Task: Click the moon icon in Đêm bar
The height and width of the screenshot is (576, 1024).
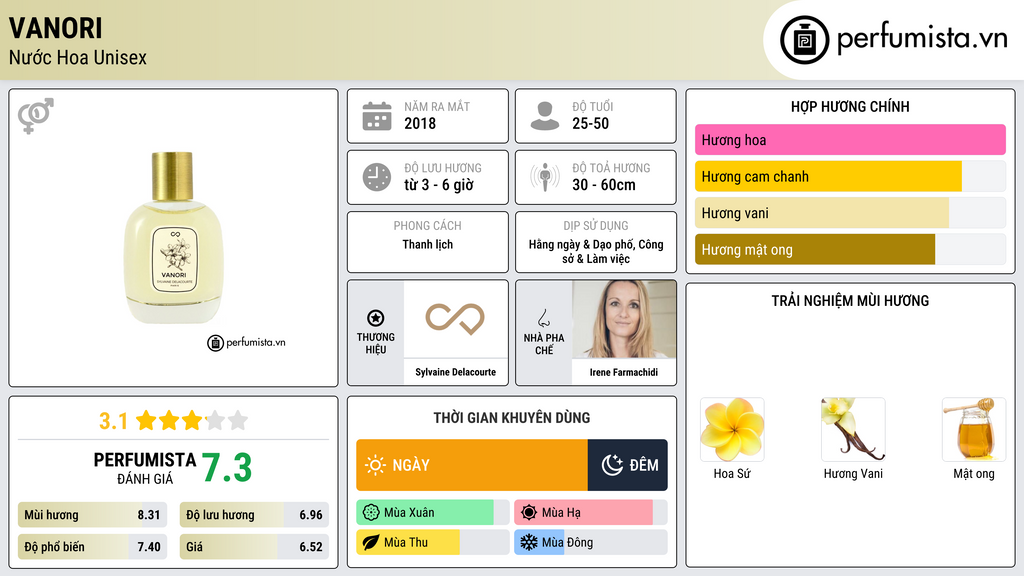Action: pos(612,465)
